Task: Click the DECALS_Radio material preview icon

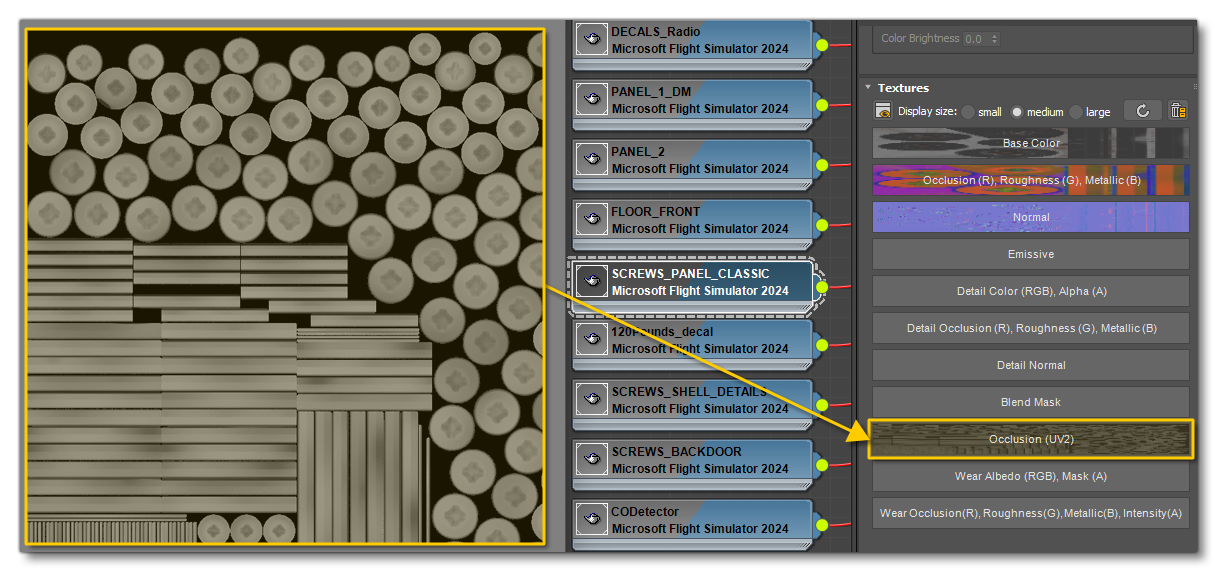Action: tap(591, 40)
